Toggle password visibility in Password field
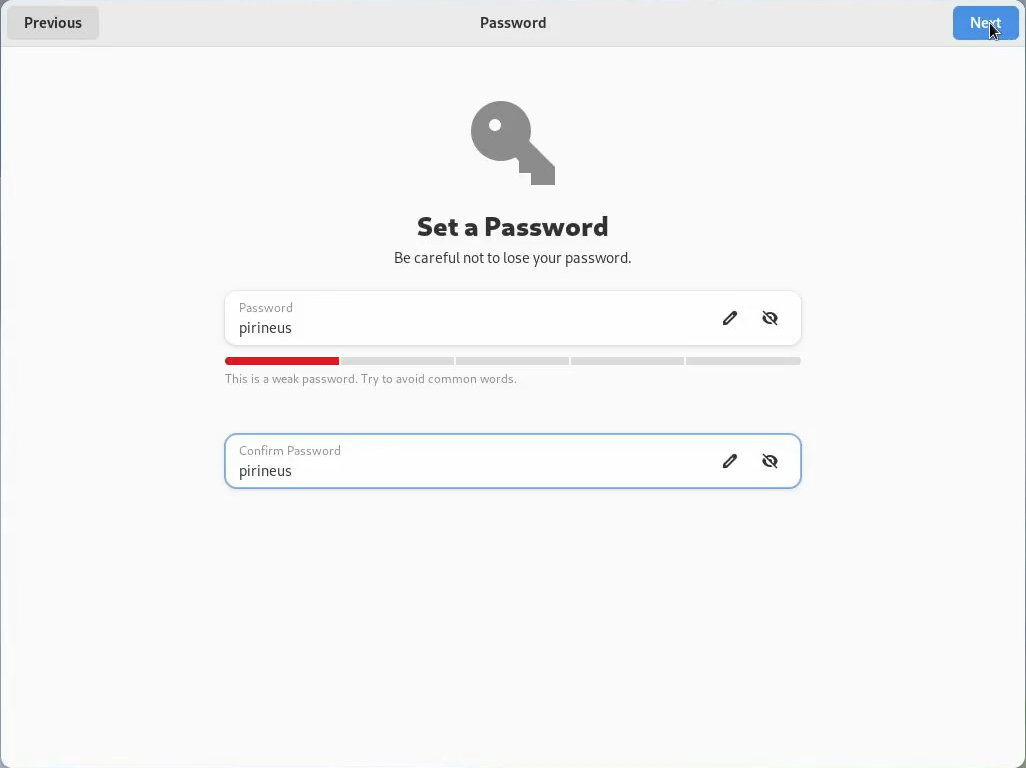 pos(770,318)
